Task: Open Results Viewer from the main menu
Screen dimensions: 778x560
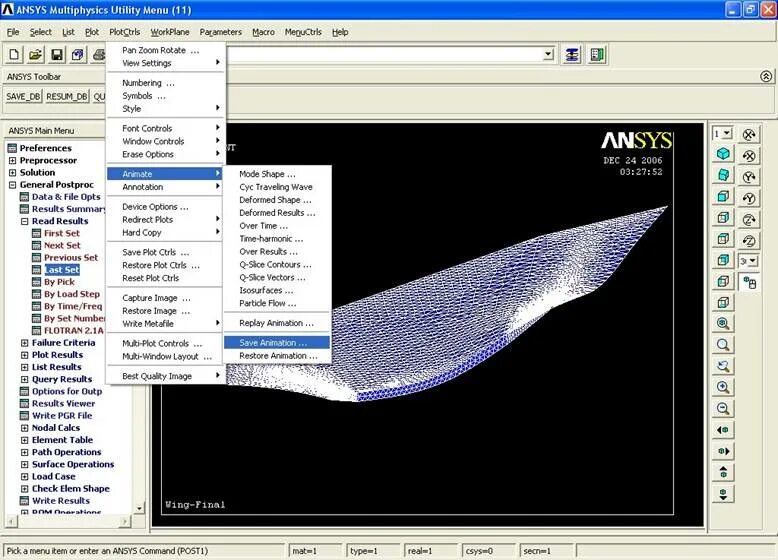Action: click(64, 404)
